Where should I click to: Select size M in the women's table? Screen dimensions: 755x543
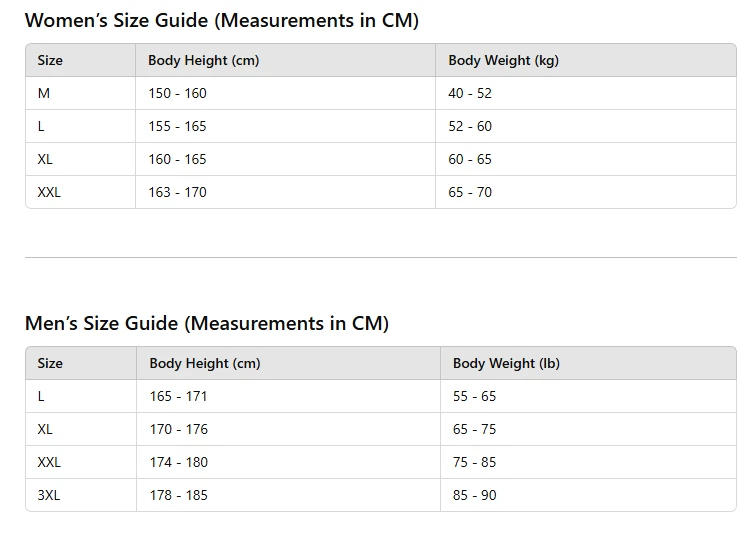[44, 93]
